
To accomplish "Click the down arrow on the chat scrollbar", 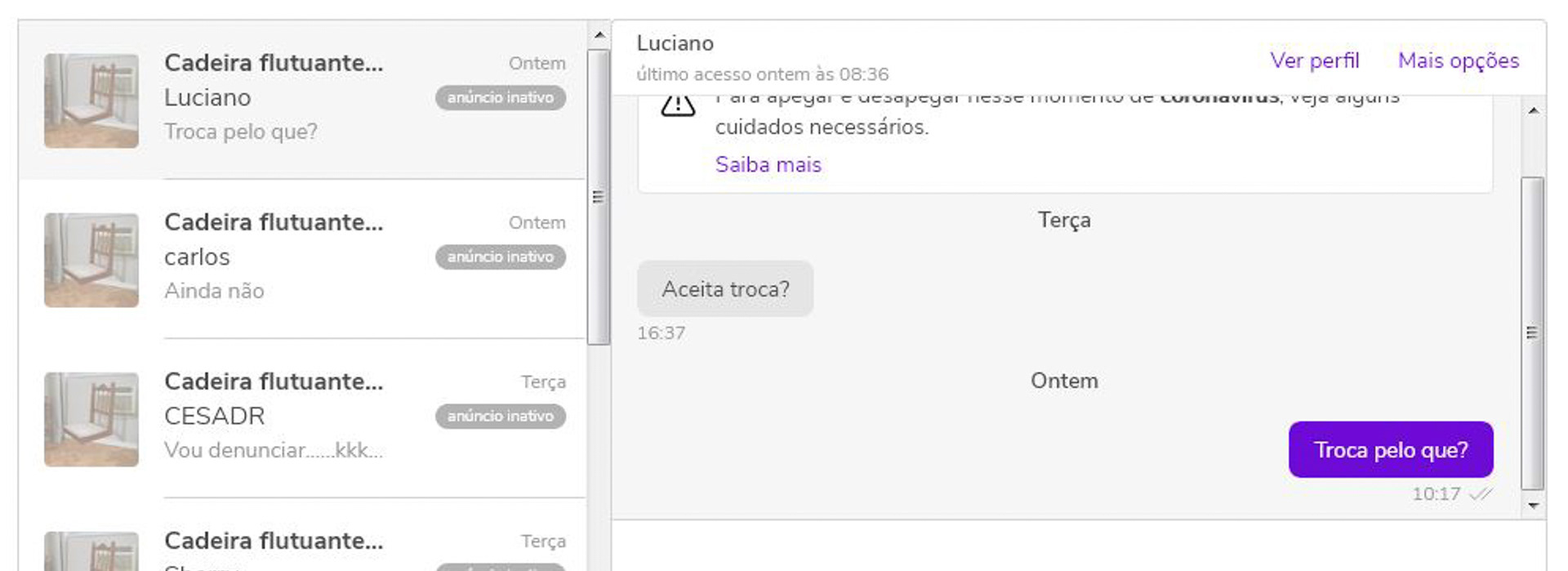I will coord(1533,503).
